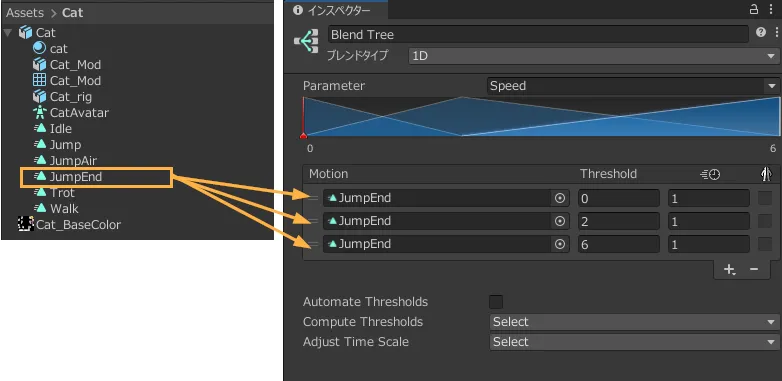Toggle mirror checkbox for first JumpEnd row
782x381 pixels.
(x=765, y=198)
